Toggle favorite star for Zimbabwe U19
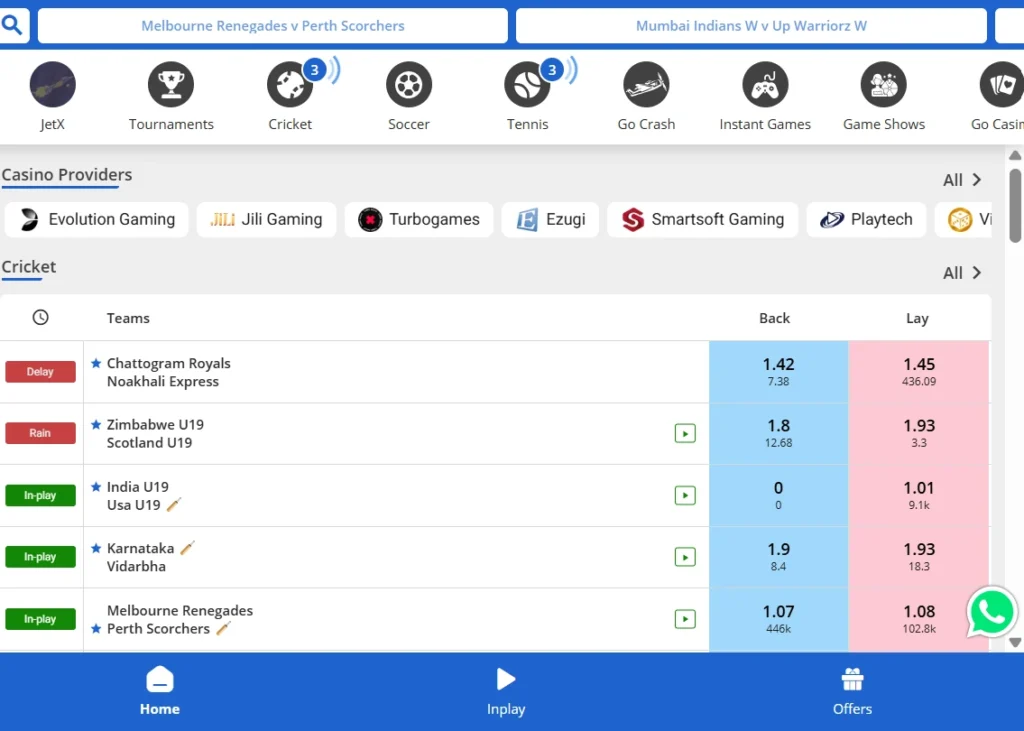Viewport: 1024px width, 731px height. (96, 425)
